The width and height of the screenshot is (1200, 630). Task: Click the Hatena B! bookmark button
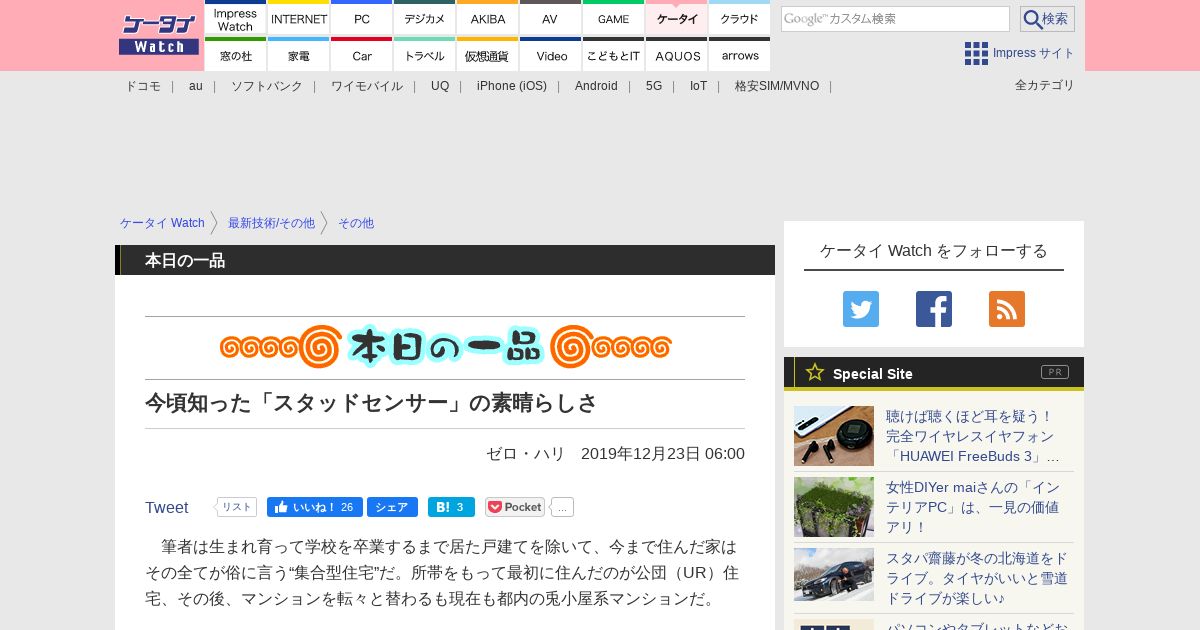click(451, 507)
